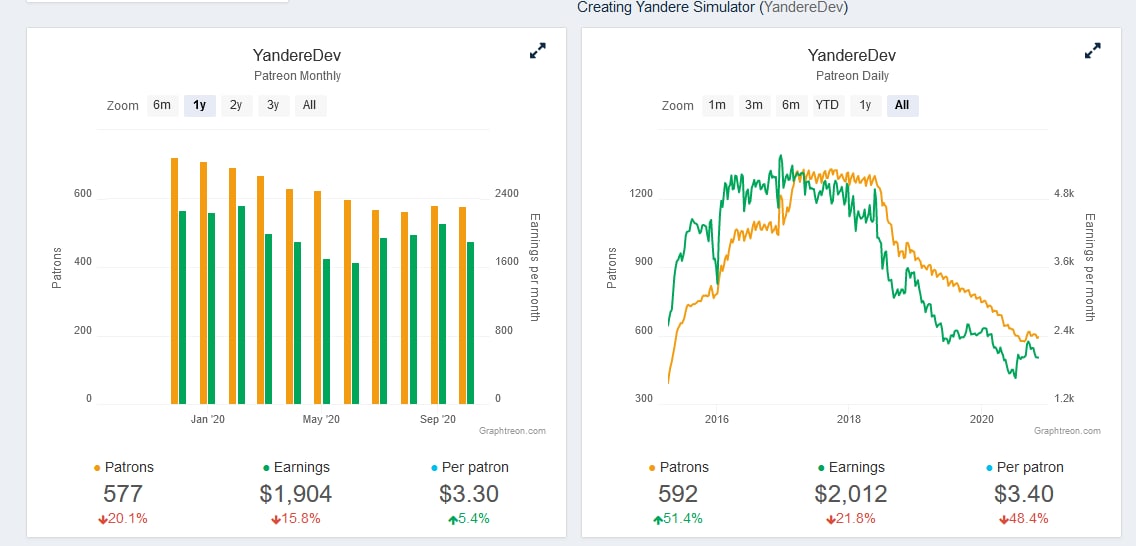The image size is (1136, 546).
Task: Open the Graphtreon.com credit under the Daily chart
Action: [x=1067, y=431]
